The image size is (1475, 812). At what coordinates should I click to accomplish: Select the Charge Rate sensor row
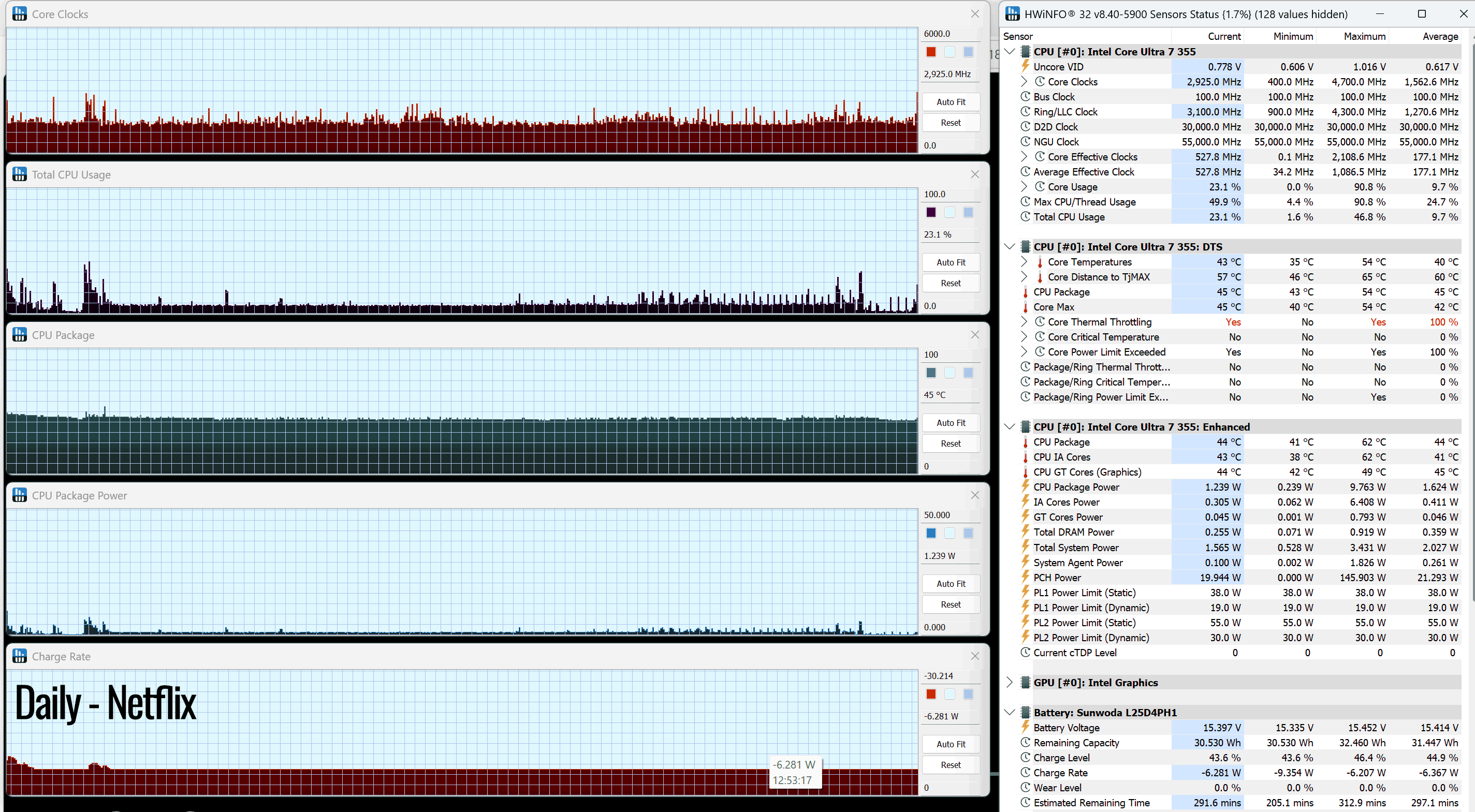[x=1239, y=773]
